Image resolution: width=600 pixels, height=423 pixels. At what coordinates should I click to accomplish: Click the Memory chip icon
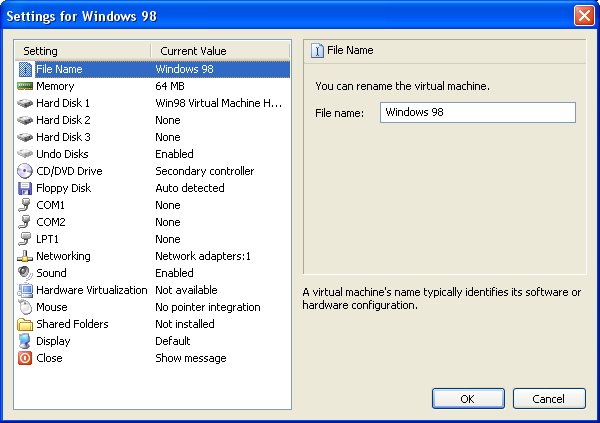pyautogui.click(x=25, y=86)
